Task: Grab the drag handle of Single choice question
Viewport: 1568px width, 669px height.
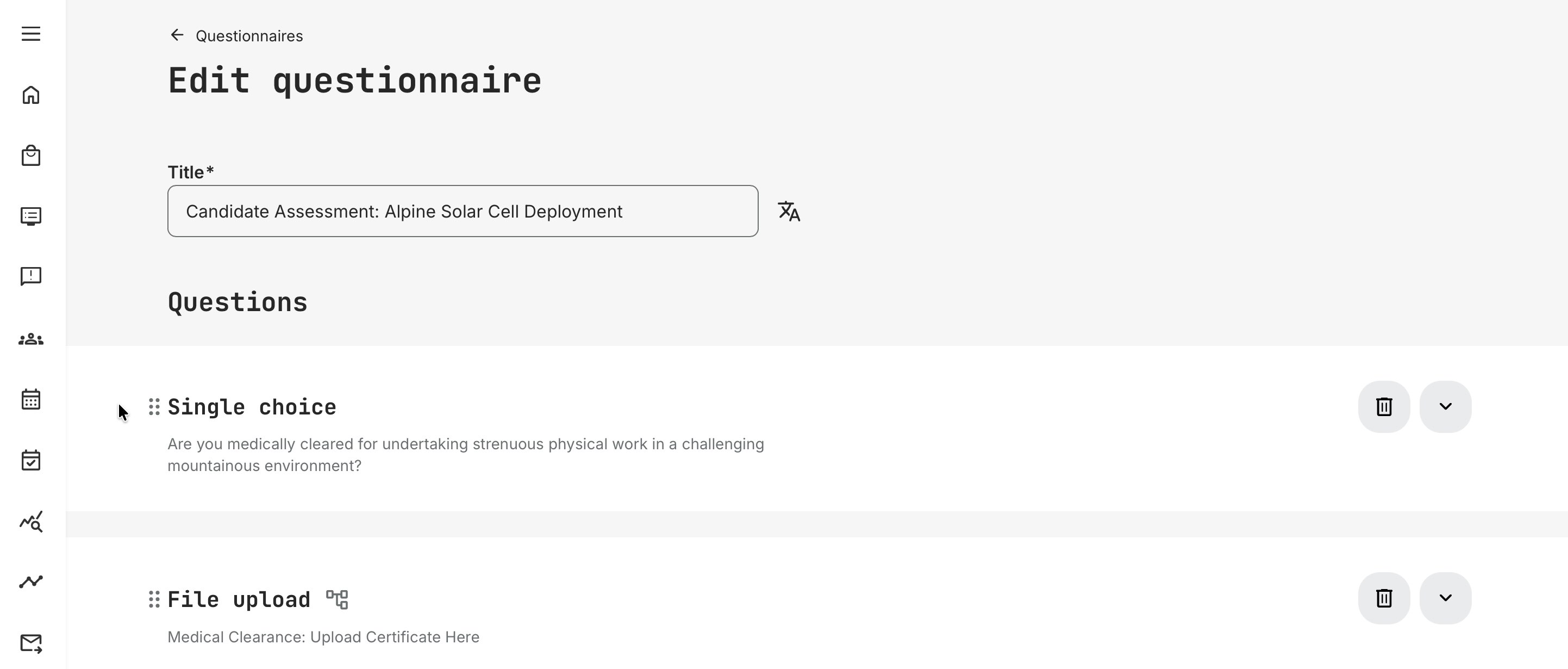Action: 153,406
